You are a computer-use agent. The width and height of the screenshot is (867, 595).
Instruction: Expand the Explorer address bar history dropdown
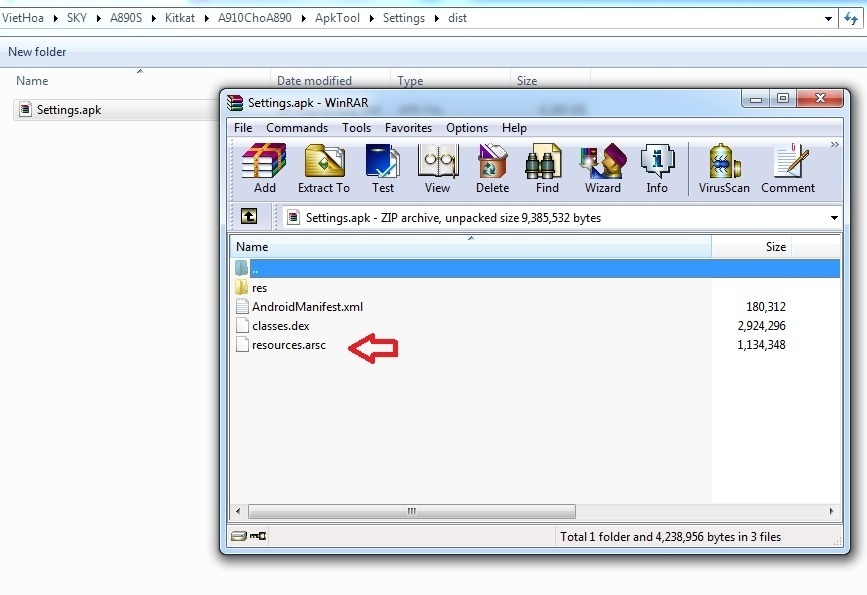tap(828, 19)
